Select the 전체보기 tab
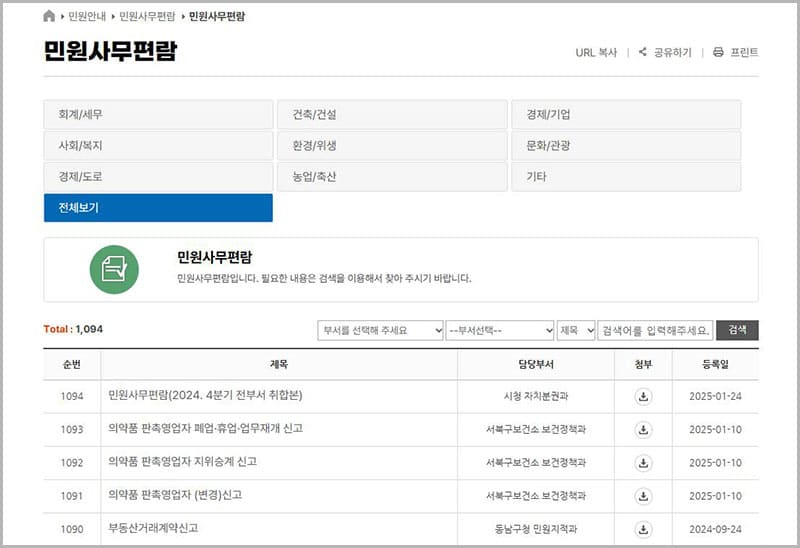The image size is (800, 548). (x=158, y=208)
